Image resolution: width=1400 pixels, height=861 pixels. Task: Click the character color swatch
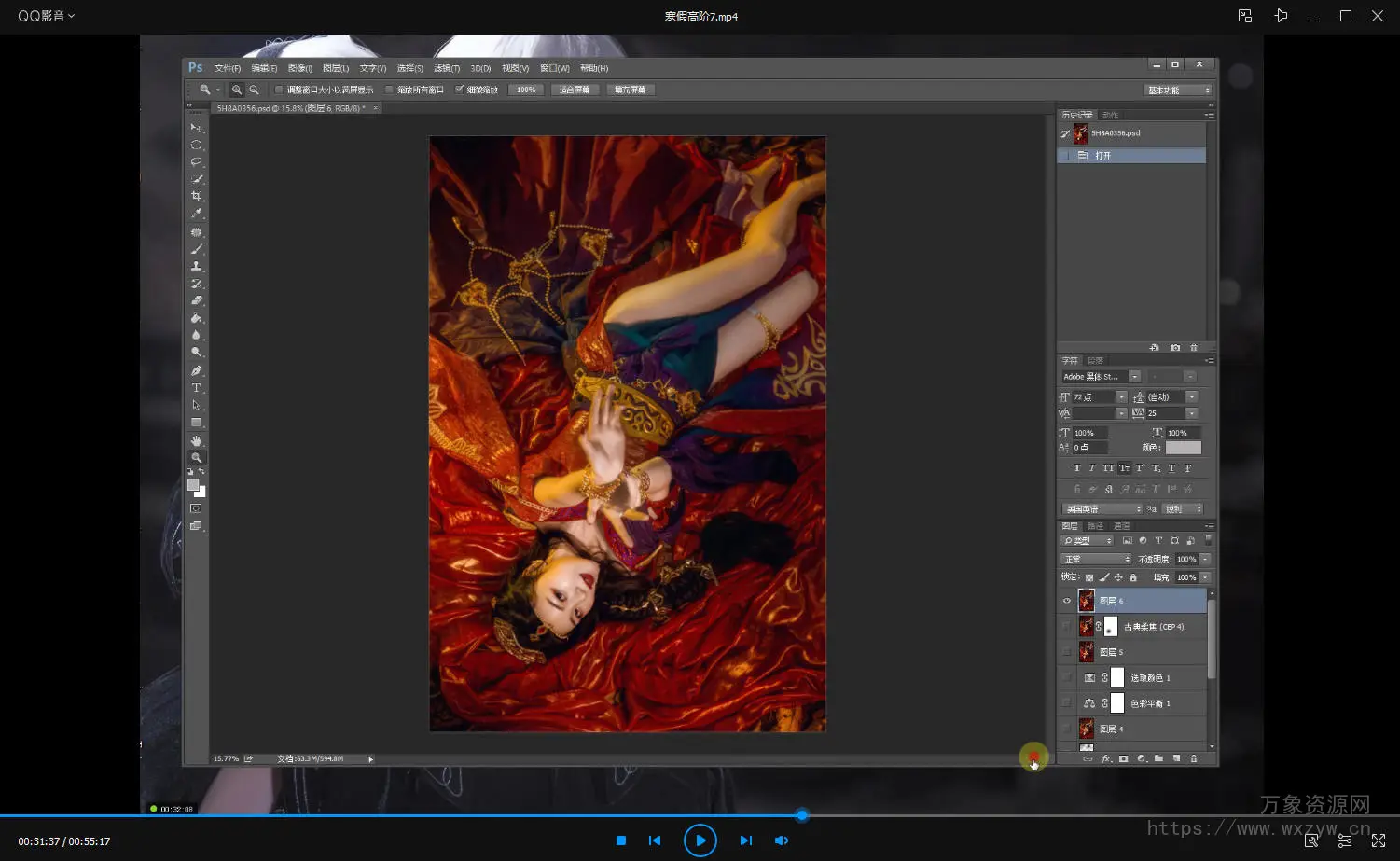pos(1183,448)
